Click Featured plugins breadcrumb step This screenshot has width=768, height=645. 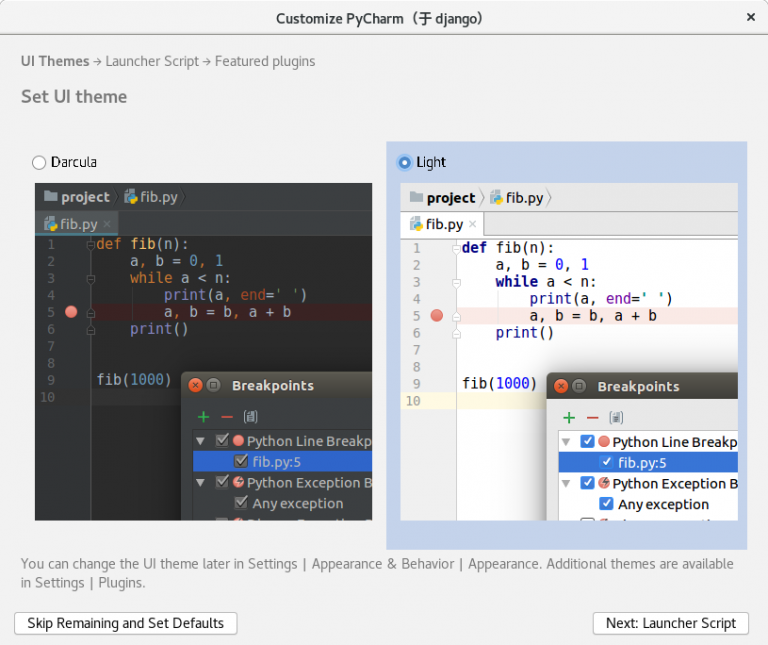(265, 61)
